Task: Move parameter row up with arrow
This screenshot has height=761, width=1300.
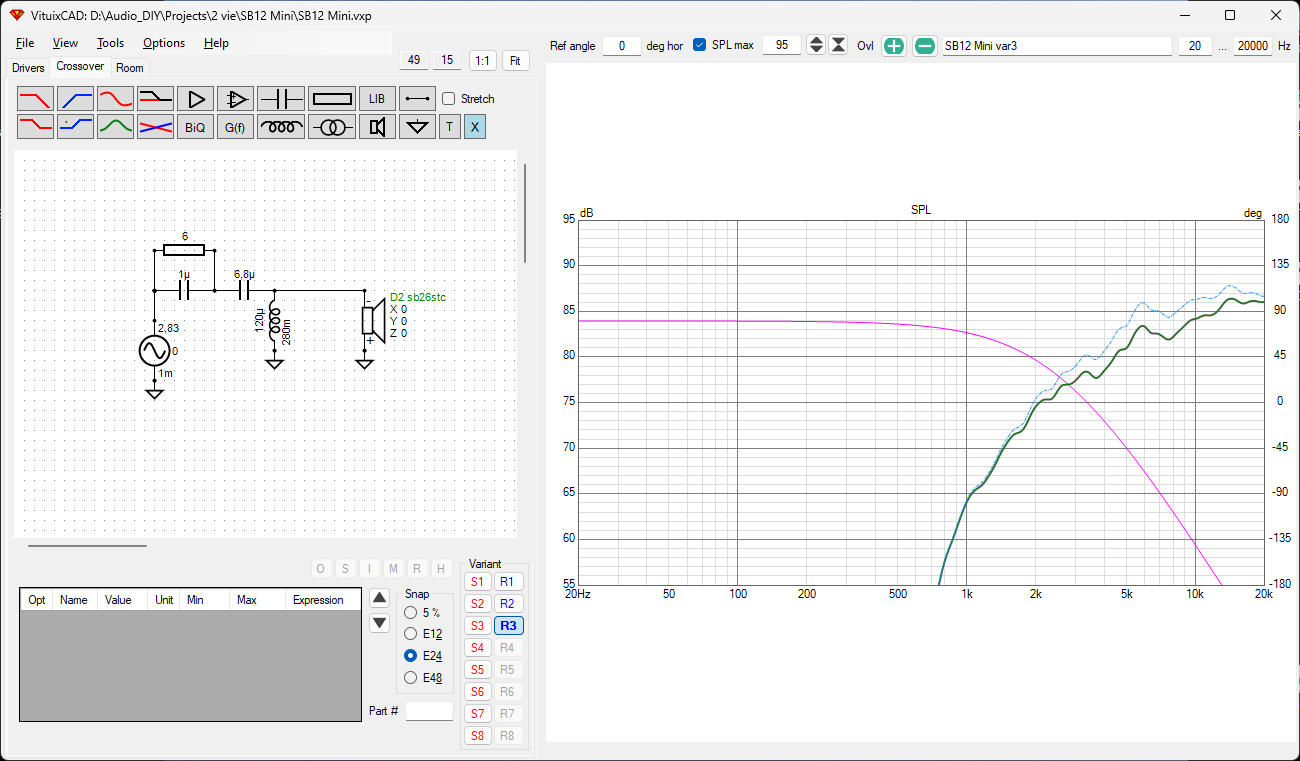Action: pyautogui.click(x=380, y=599)
